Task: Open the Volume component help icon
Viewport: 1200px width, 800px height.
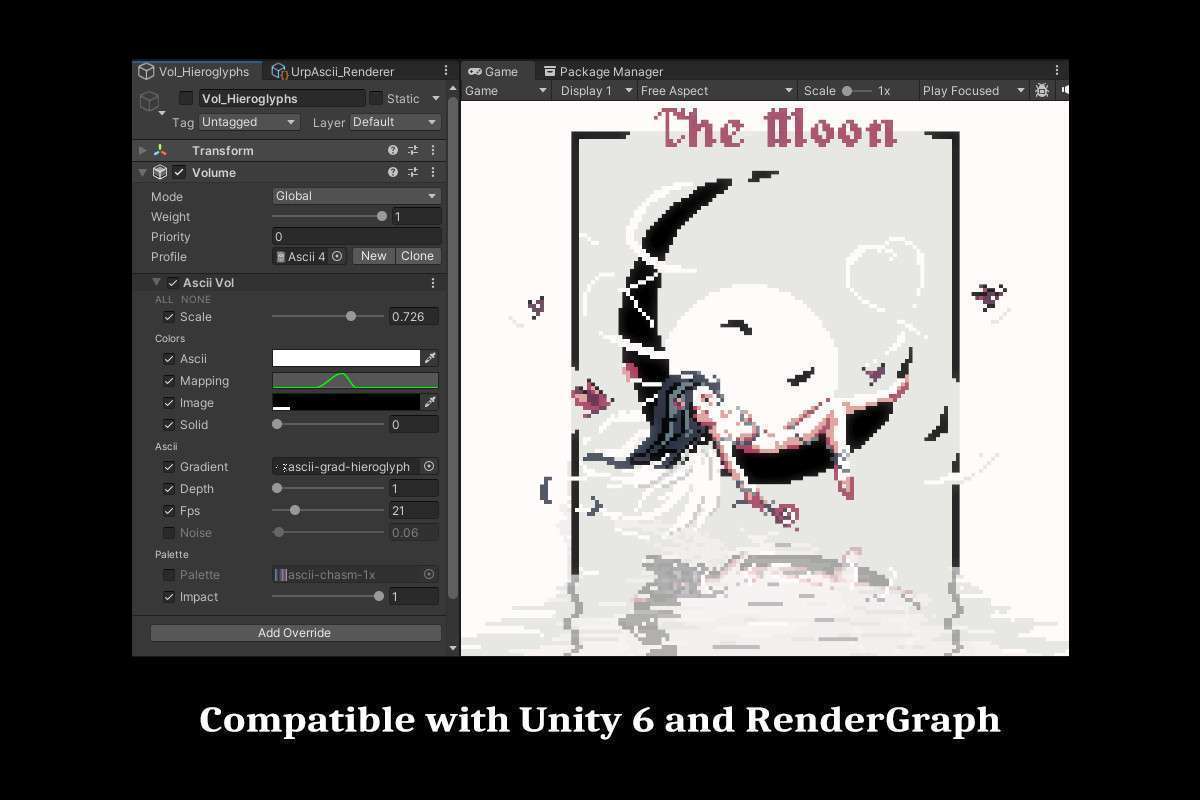Action: click(393, 172)
